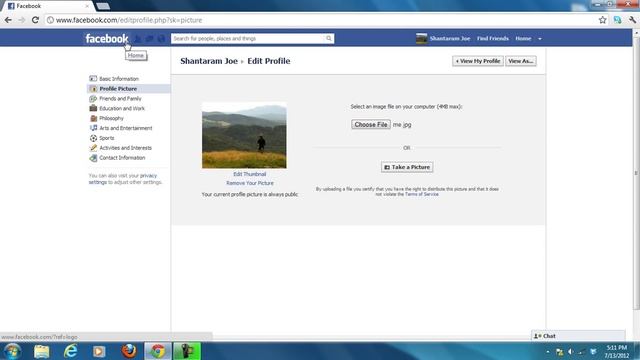Launch Internet Explorer from the taskbar
This screenshot has height=360, width=640.
click(x=70, y=351)
